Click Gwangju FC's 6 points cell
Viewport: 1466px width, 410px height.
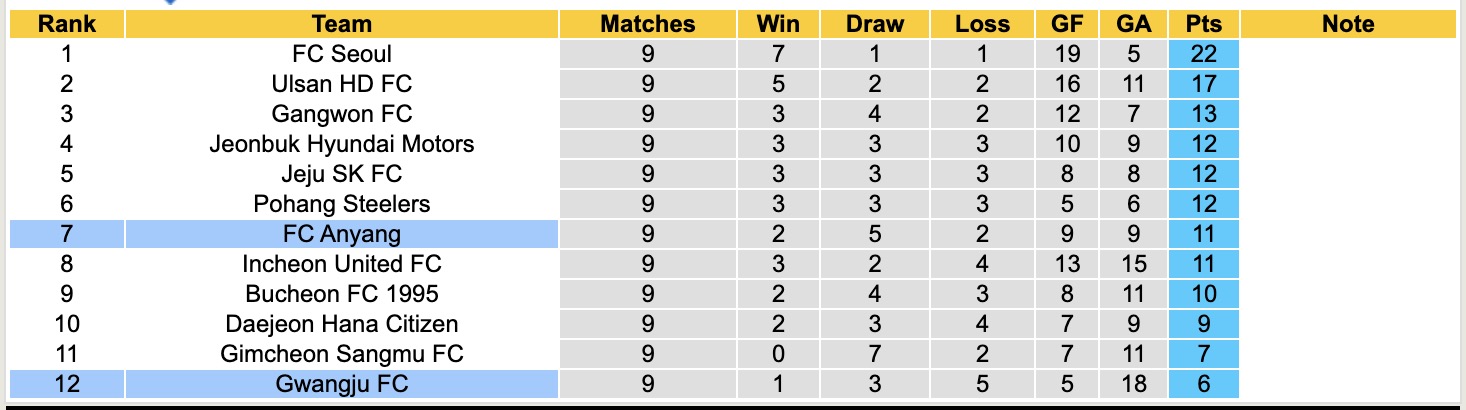tap(1203, 384)
